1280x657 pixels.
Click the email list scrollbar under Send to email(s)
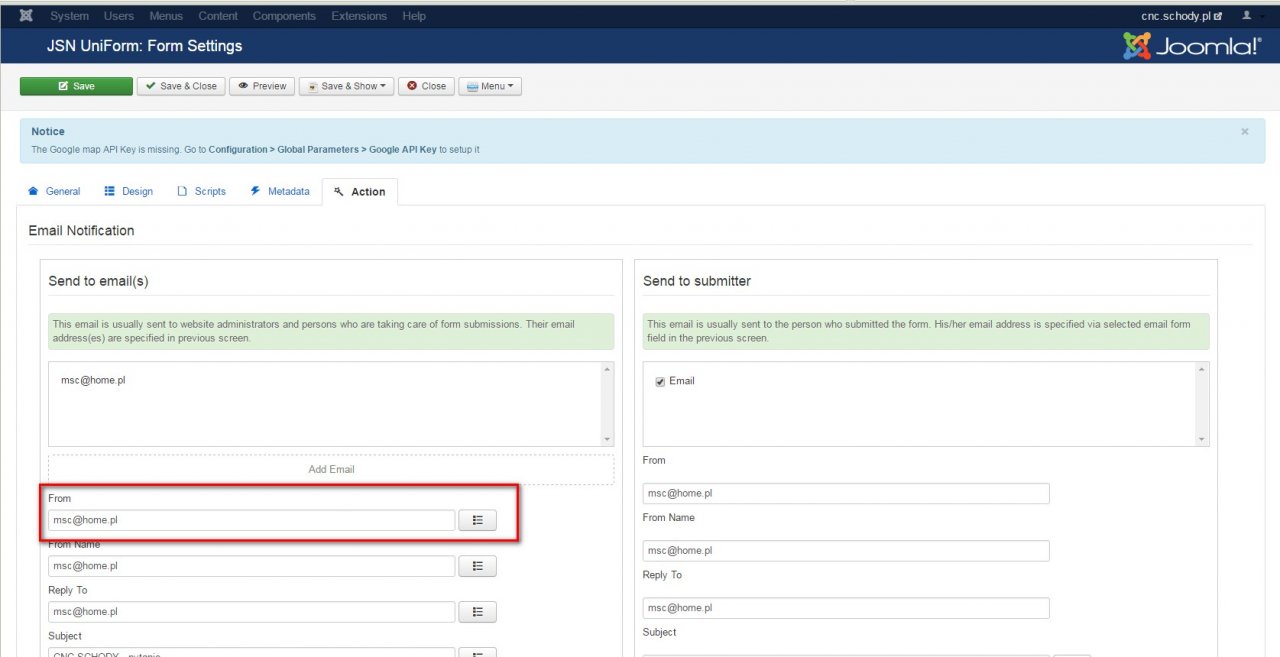(607, 404)
